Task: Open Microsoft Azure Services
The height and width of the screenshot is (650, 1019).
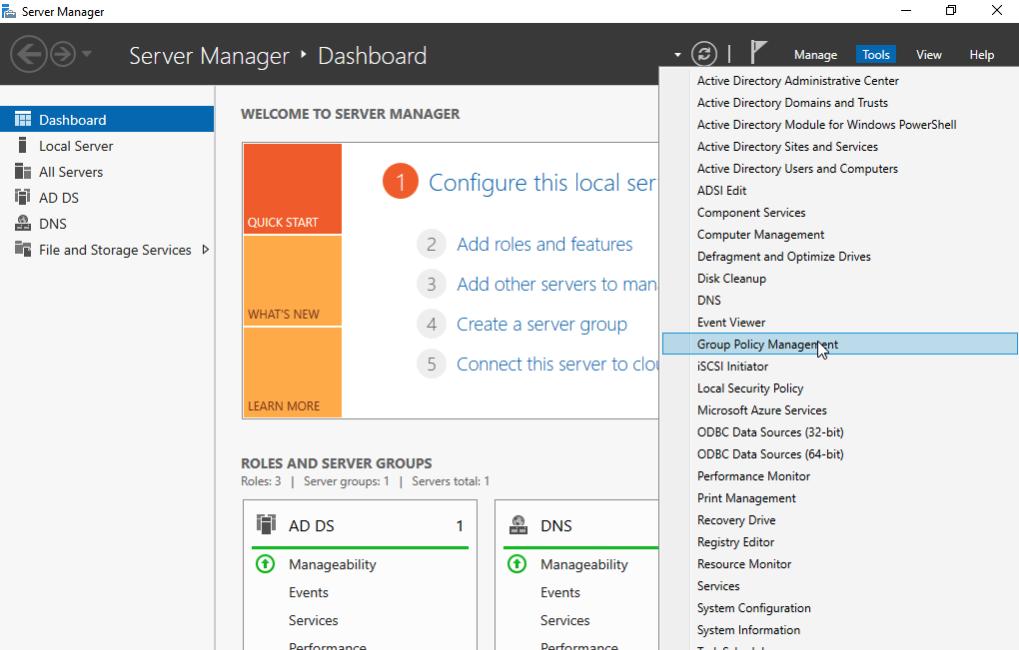Action: (x=840, y=410)
